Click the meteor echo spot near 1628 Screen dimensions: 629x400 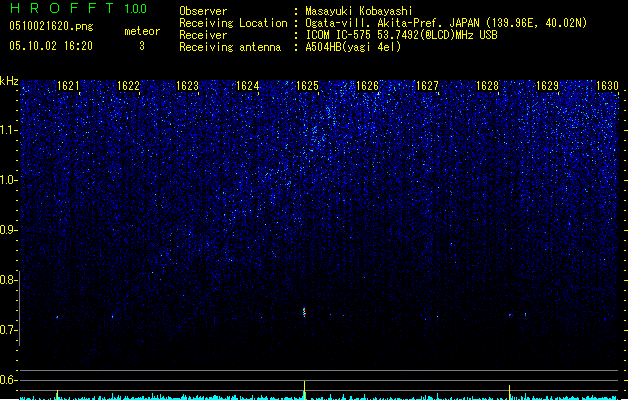pos(510,315)
